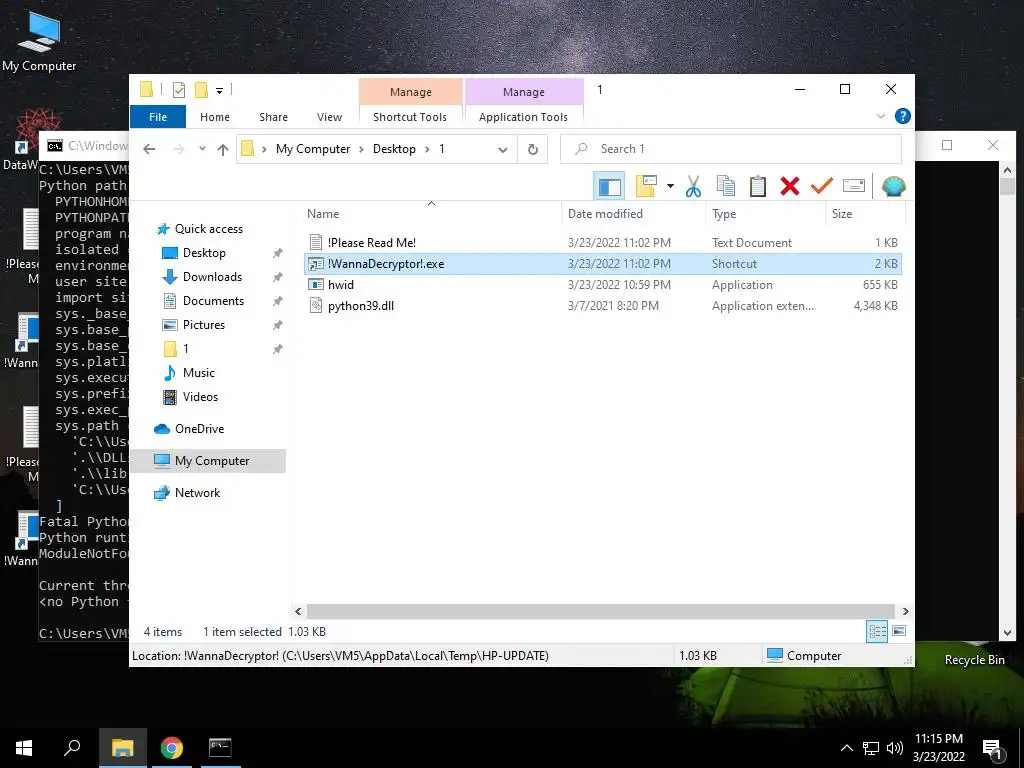Click Desktop in the address breadcrumb
Screen dimensions: 1024x768
[x=394, y=149]
